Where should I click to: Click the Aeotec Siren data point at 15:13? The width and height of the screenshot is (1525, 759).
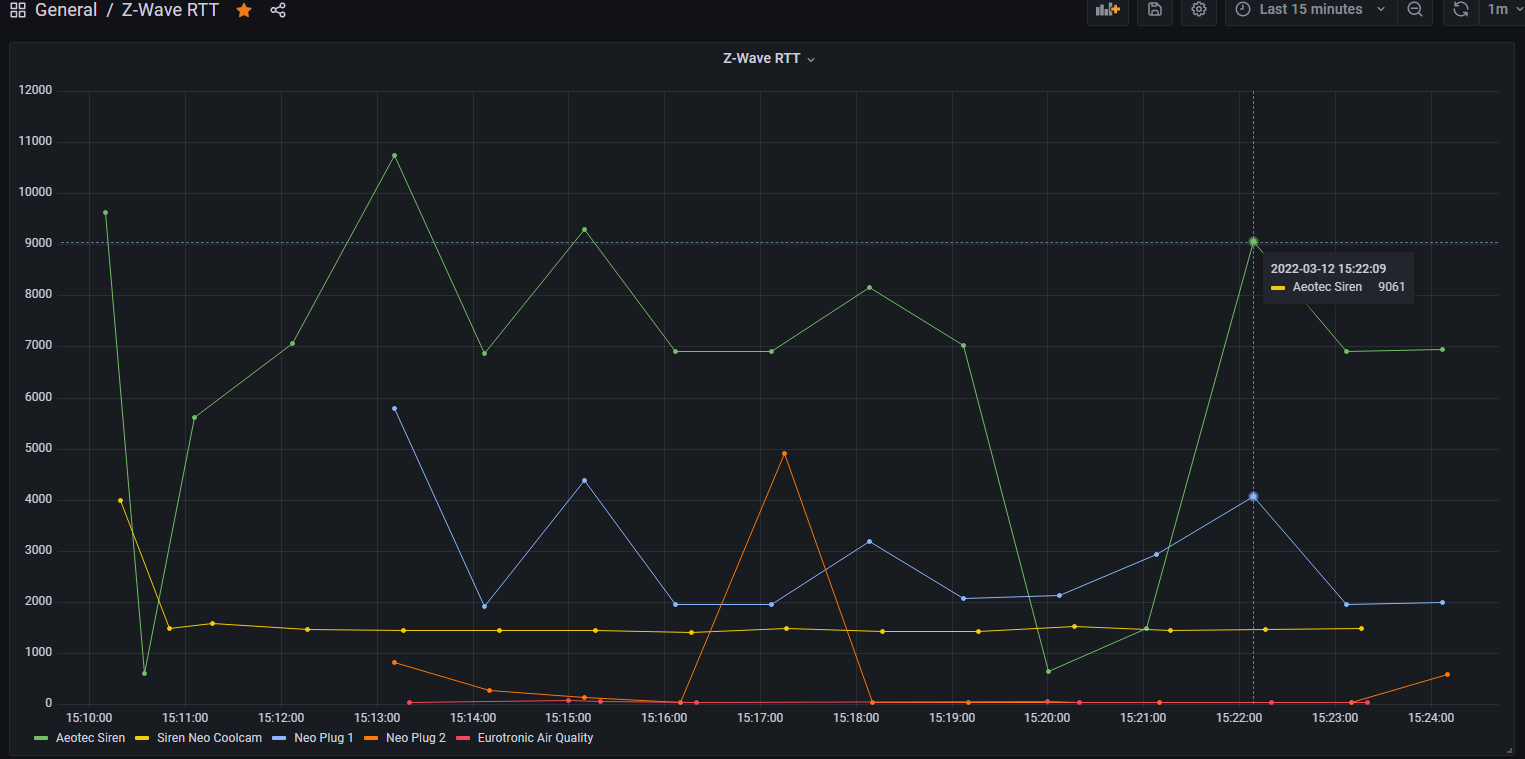394,155
